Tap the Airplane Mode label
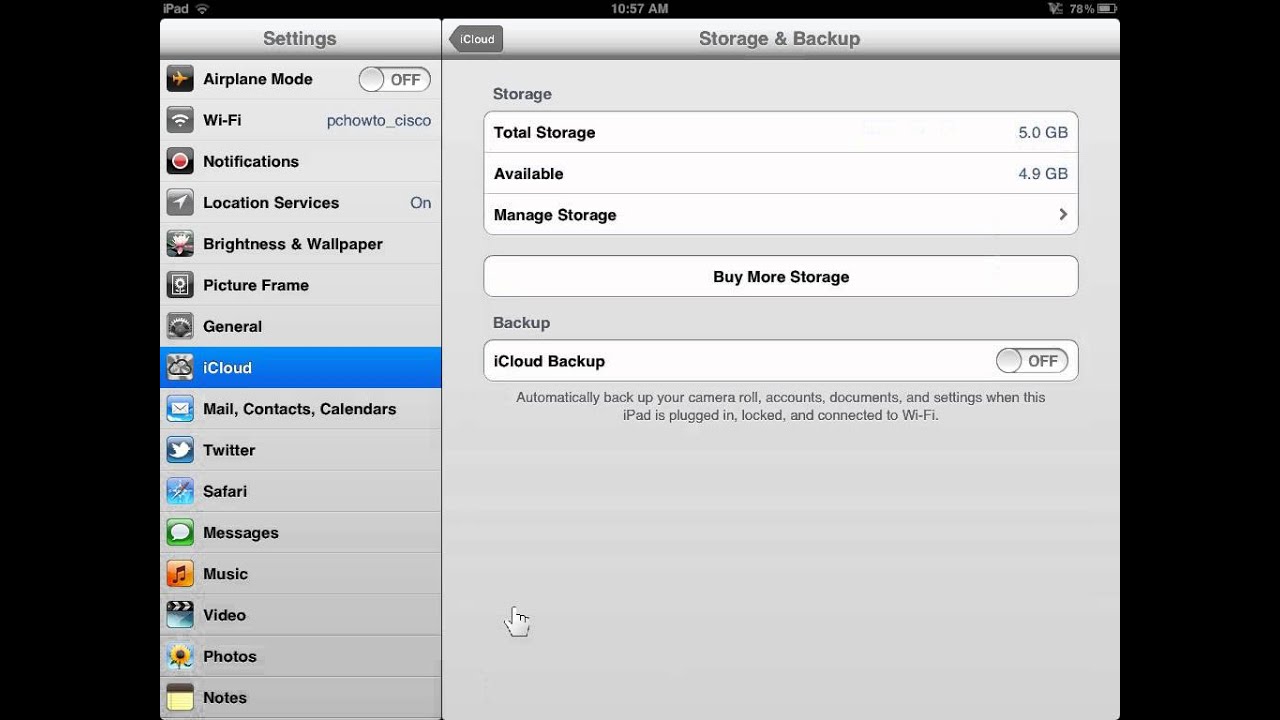The width and height of the screenshot is (1280, 720). (258, 79)
